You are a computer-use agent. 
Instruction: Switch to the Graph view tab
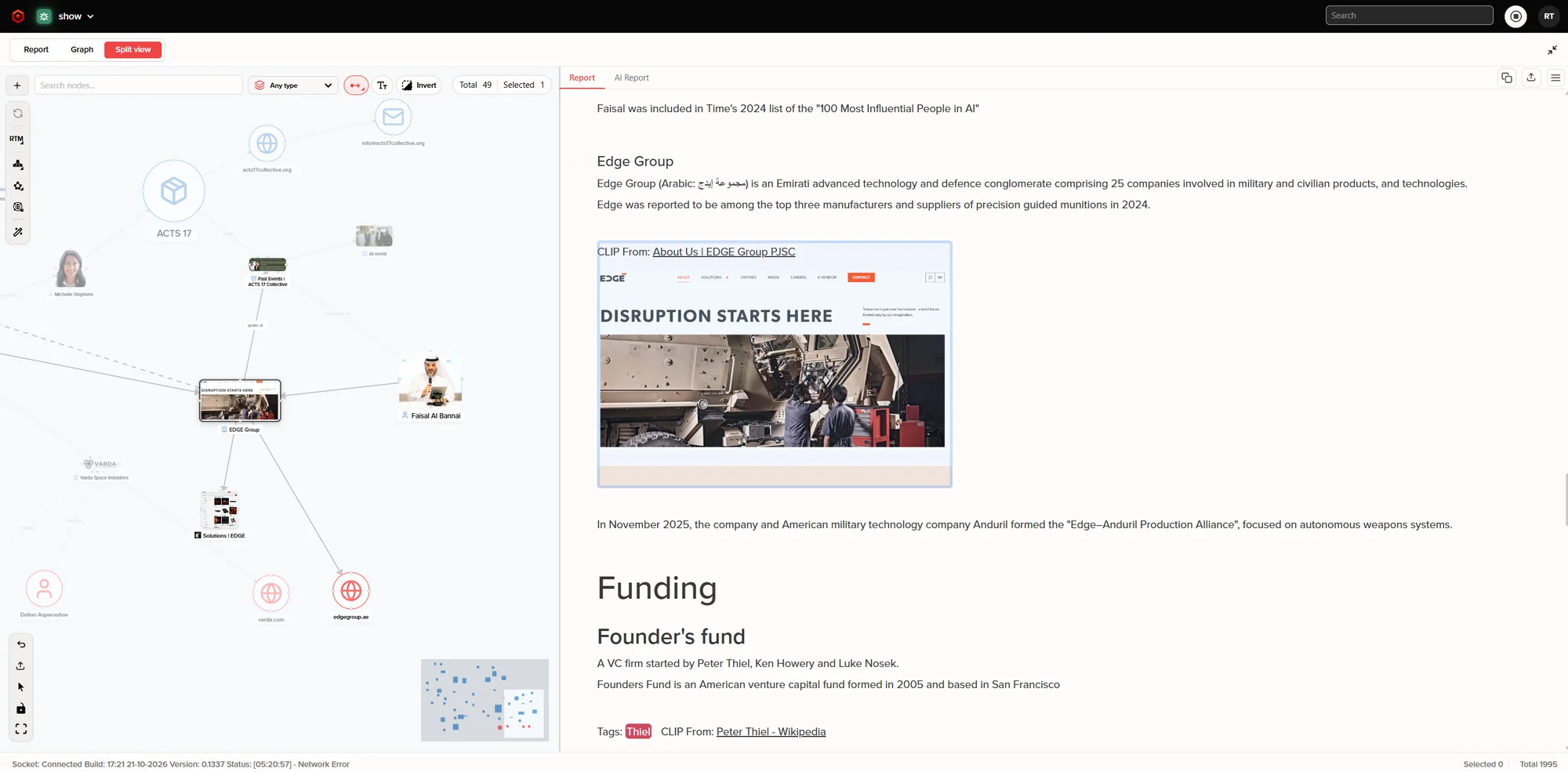point(82,49)
